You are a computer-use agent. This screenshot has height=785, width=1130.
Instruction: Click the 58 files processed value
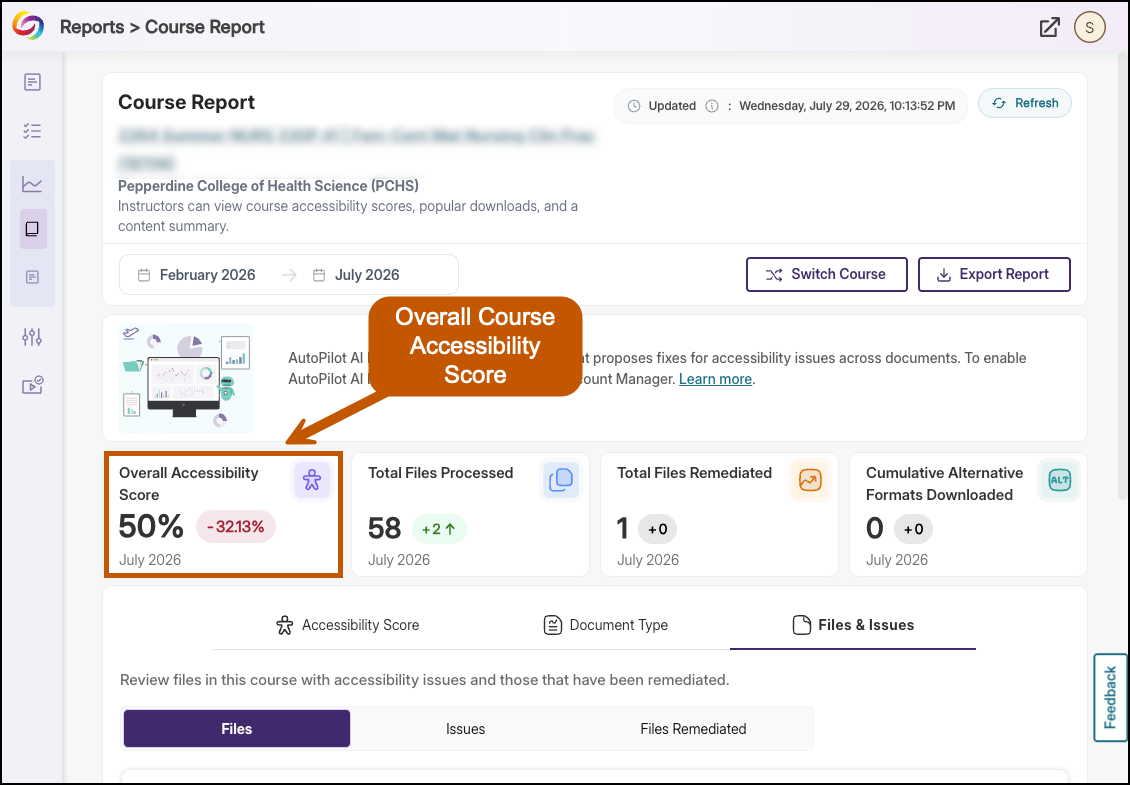[384, 528]
